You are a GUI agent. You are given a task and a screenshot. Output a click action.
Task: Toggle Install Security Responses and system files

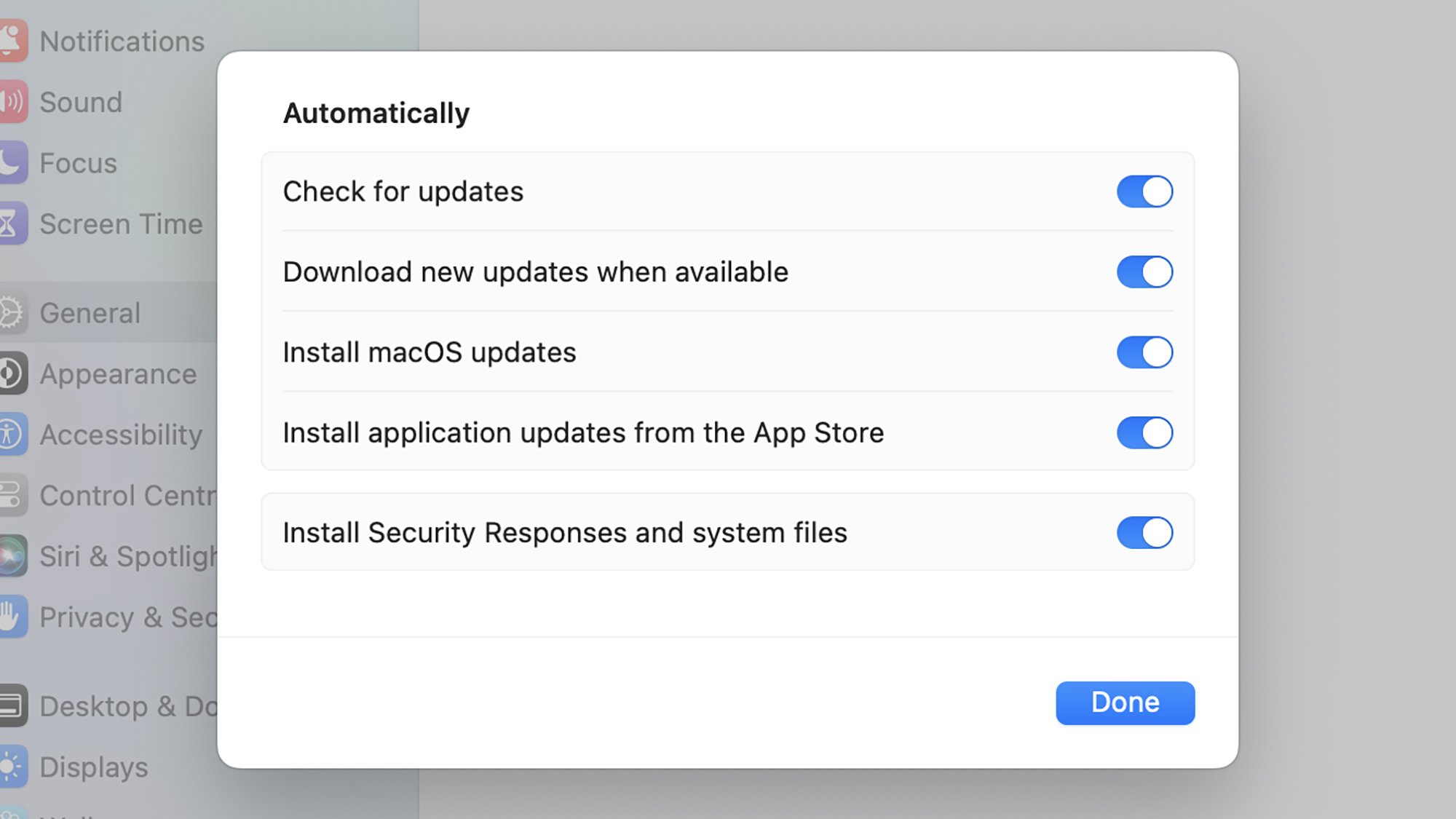[x=1145, y=532]
